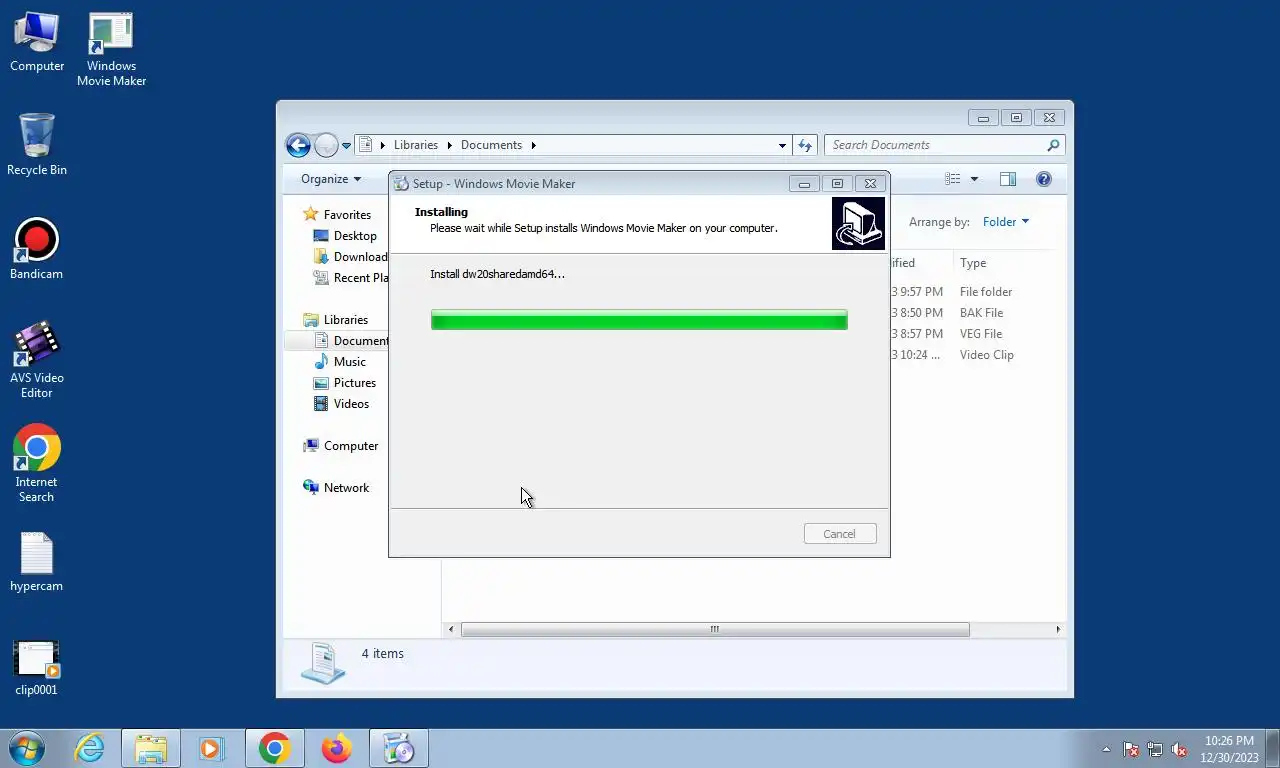Maximize the Explorer Documents window
The height and width of the screenshot is (768, 1280).
(1016, 118)
